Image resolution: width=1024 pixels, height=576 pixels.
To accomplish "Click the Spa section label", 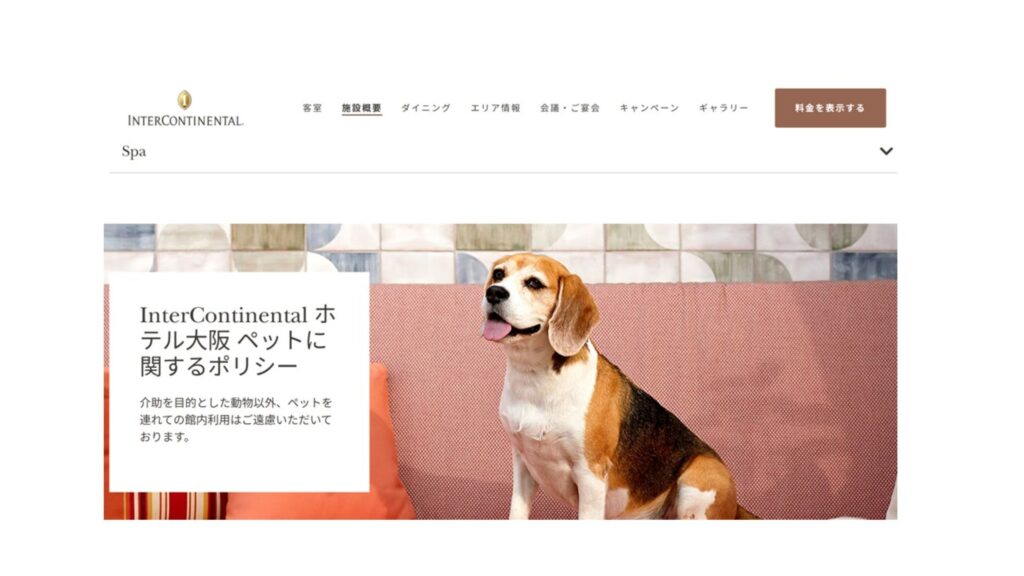I will pyautogui.click(x=134, y=152).
